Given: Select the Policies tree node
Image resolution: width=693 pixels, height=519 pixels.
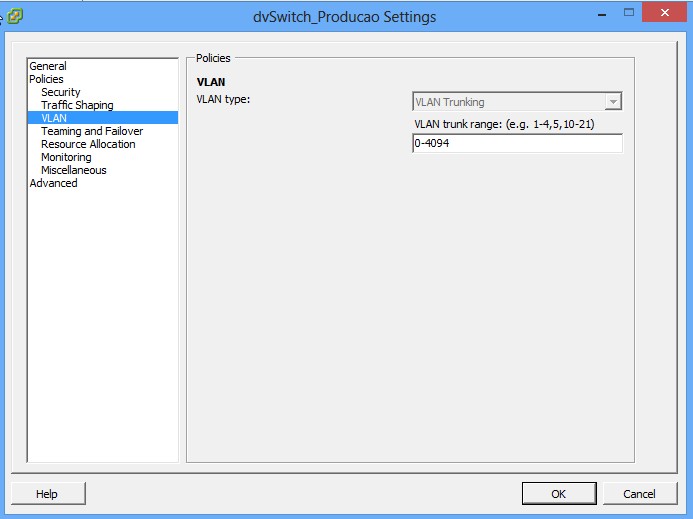Looking at the screenshot, I should tap(46, 79).
